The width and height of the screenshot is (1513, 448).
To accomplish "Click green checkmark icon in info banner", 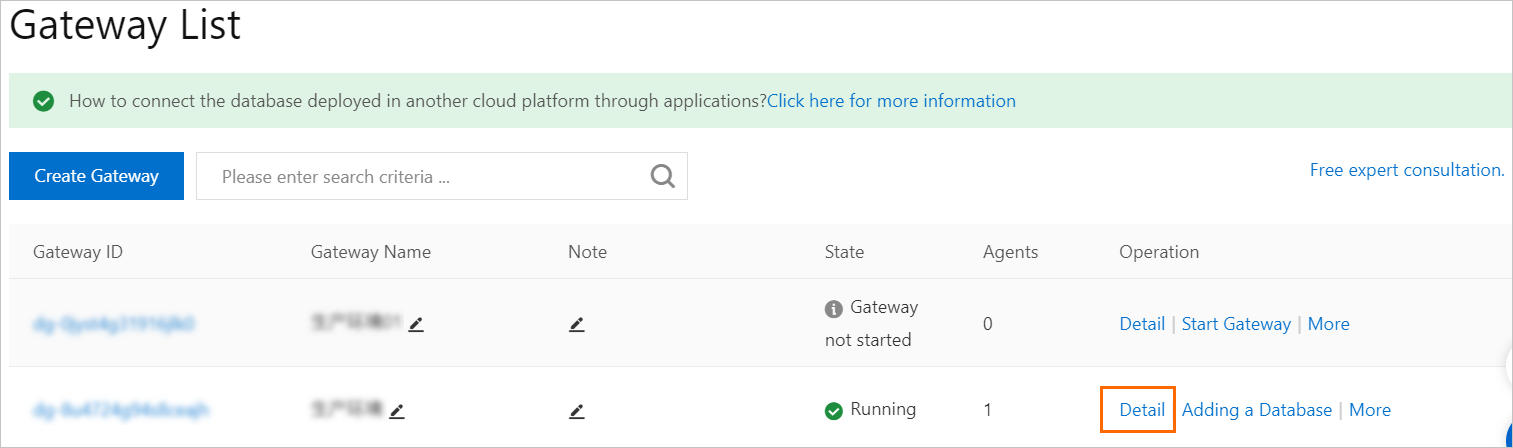I will (43, 101).
